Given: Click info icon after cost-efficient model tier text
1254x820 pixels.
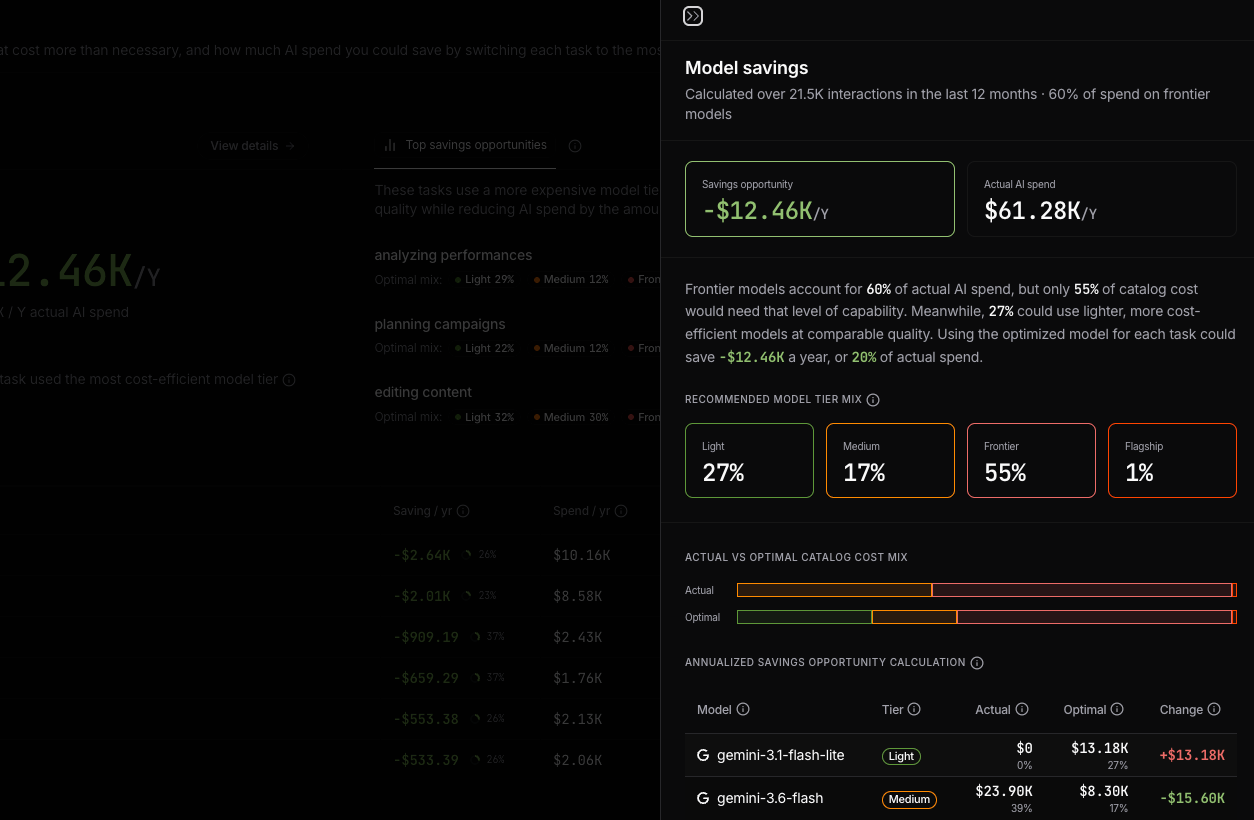Looking at the screenshot, I should [x=289, y=380].
